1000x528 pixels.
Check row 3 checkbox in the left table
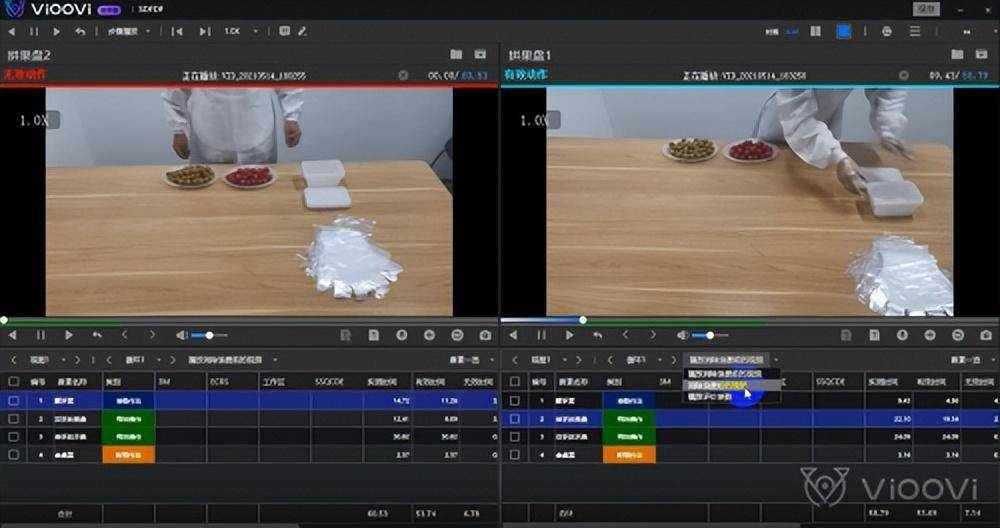click(13, 437)
